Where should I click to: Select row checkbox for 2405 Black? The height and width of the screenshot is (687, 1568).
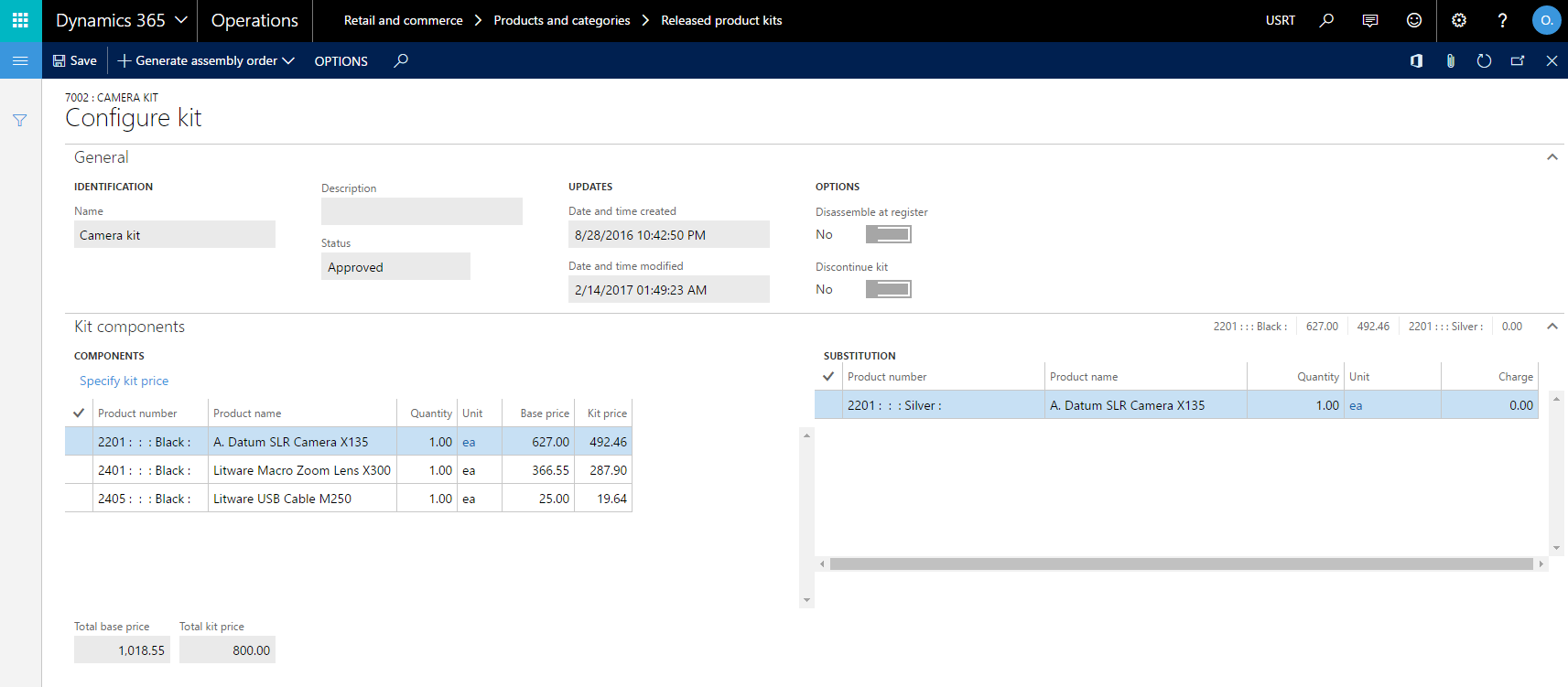point(79,498)
